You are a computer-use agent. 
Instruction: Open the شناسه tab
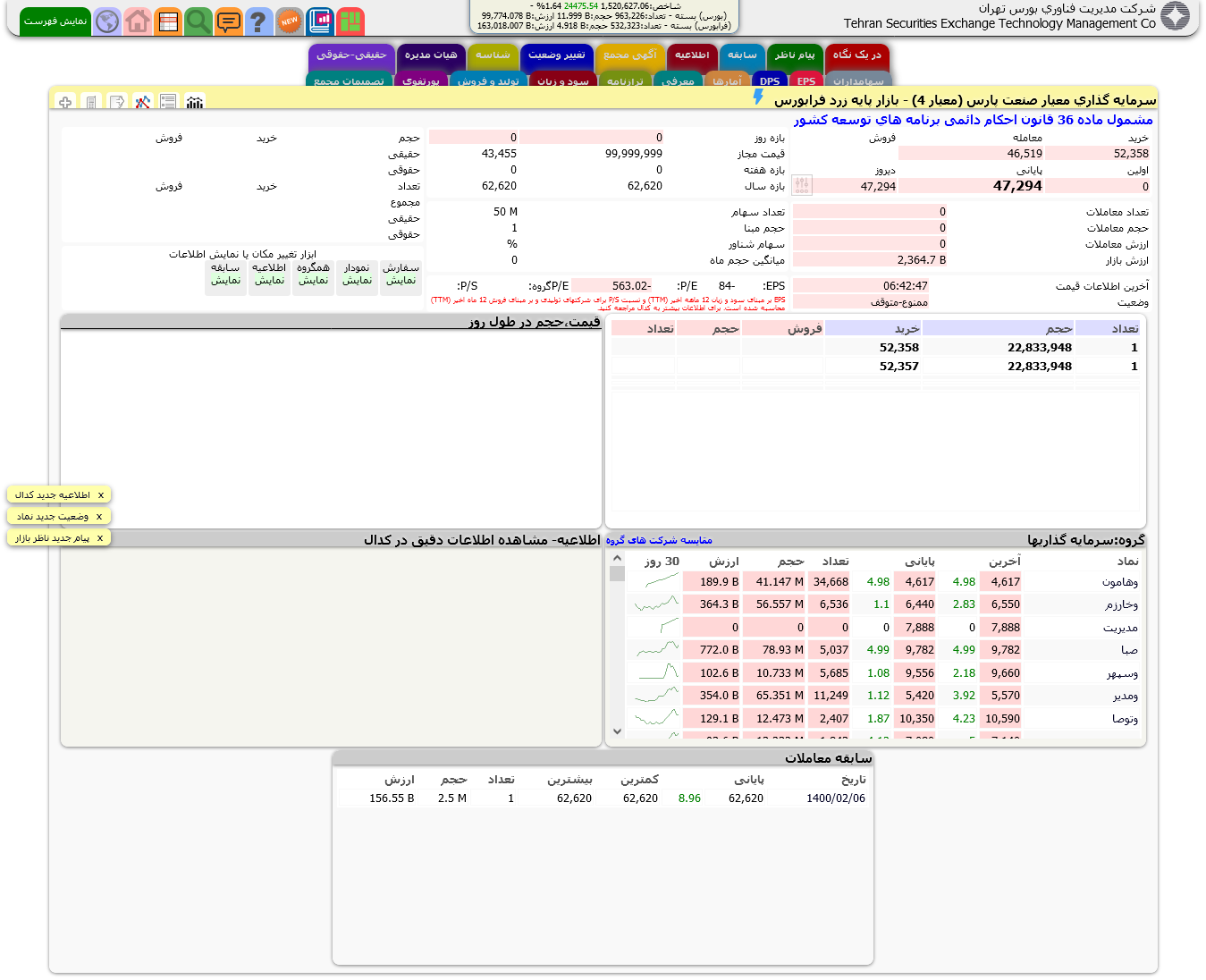pos(493,55)
